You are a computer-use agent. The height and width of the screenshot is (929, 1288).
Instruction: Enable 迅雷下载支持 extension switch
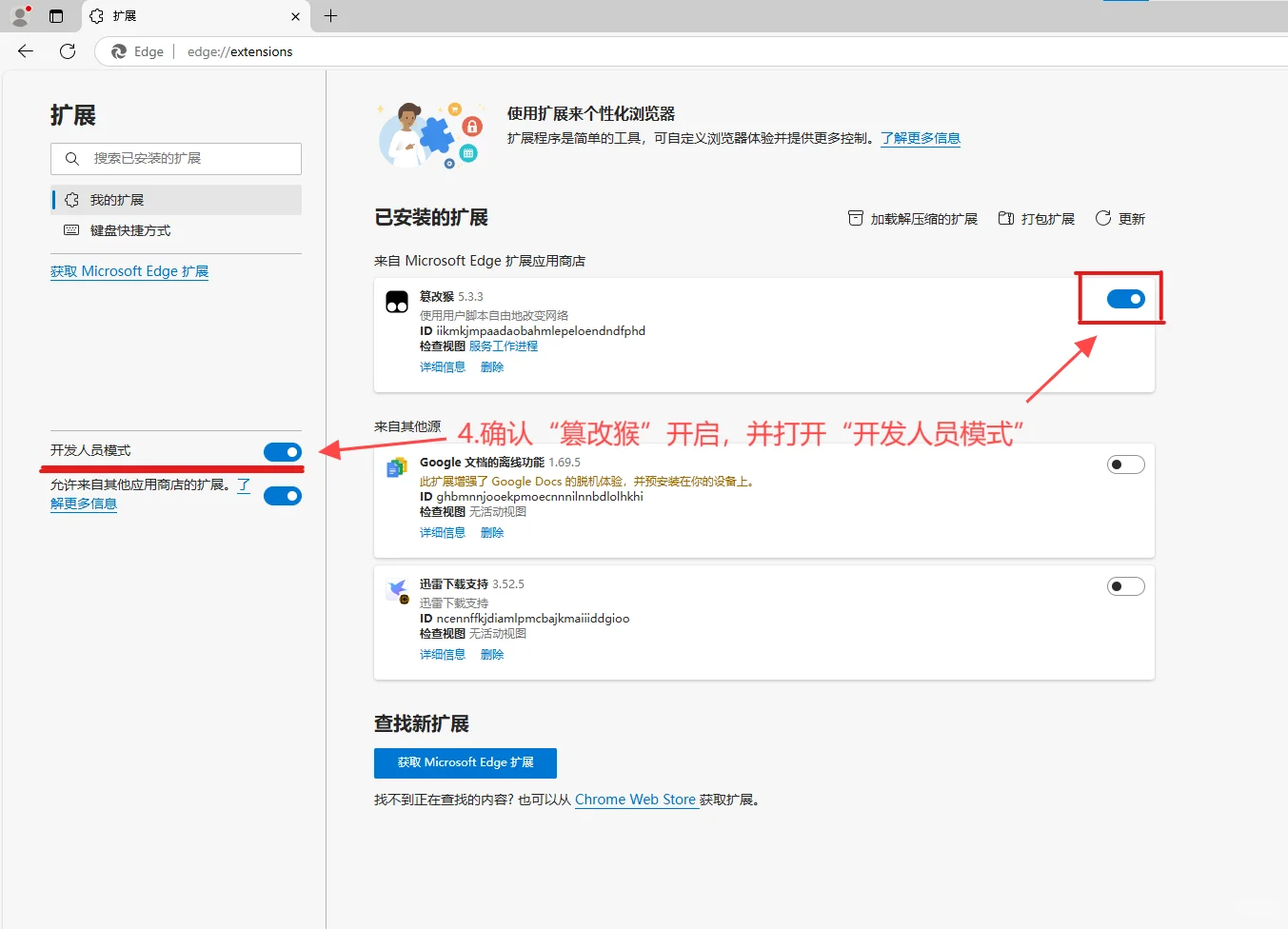pyautogui.click(x=1126, y=586)
